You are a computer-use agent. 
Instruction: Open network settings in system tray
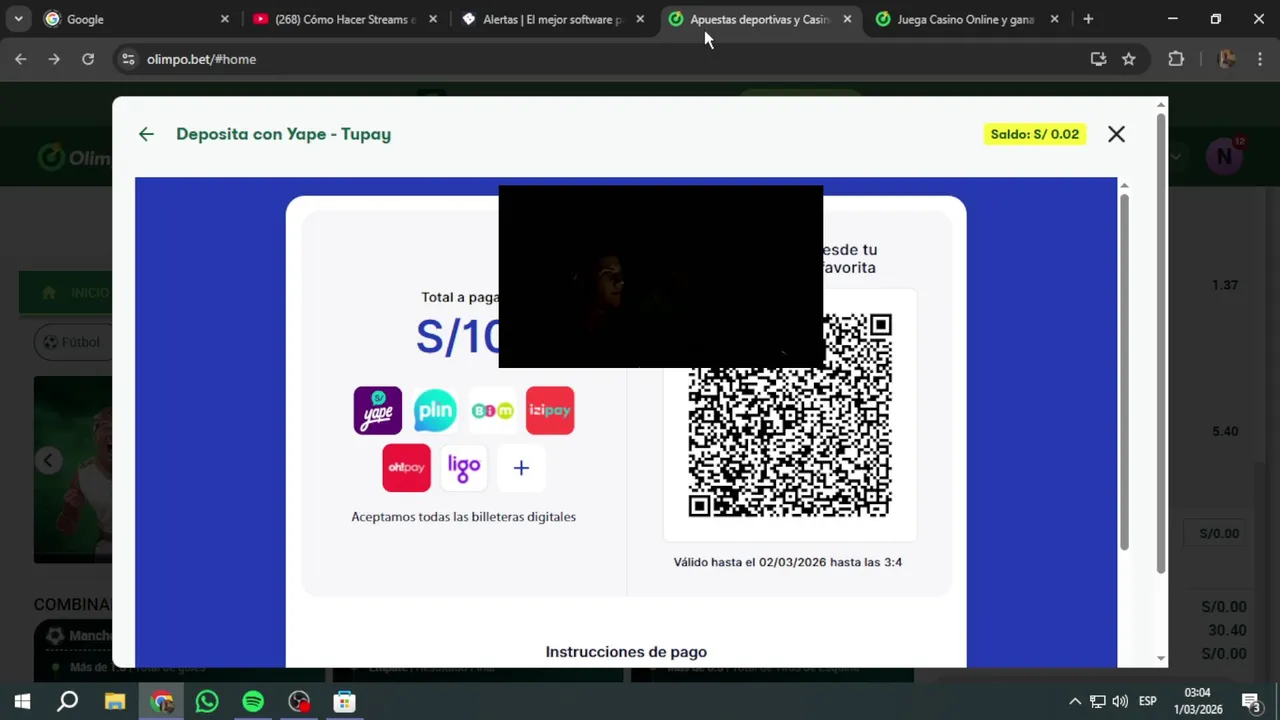(x=1097, y=701)
